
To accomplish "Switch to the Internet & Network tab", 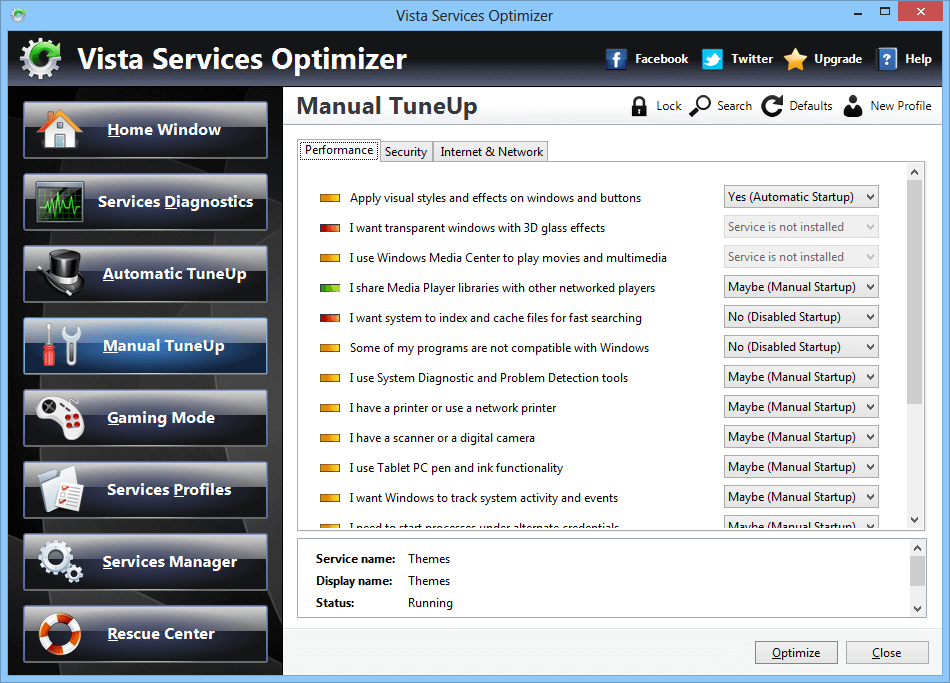I will point(491,152).
